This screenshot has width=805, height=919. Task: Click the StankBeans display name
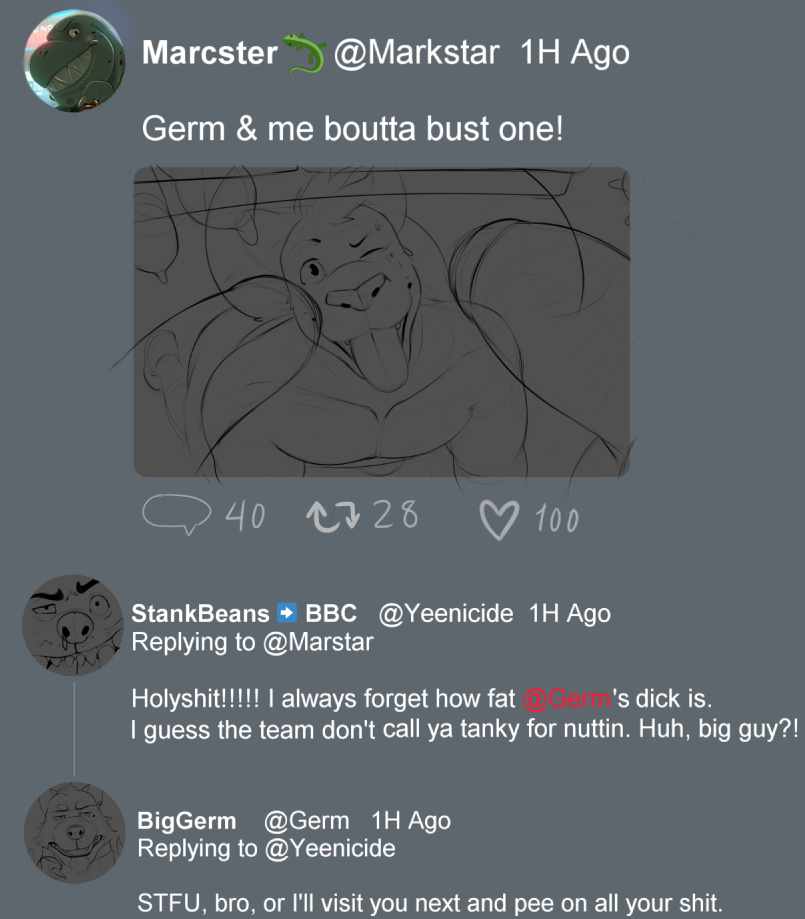click(200, 613)
